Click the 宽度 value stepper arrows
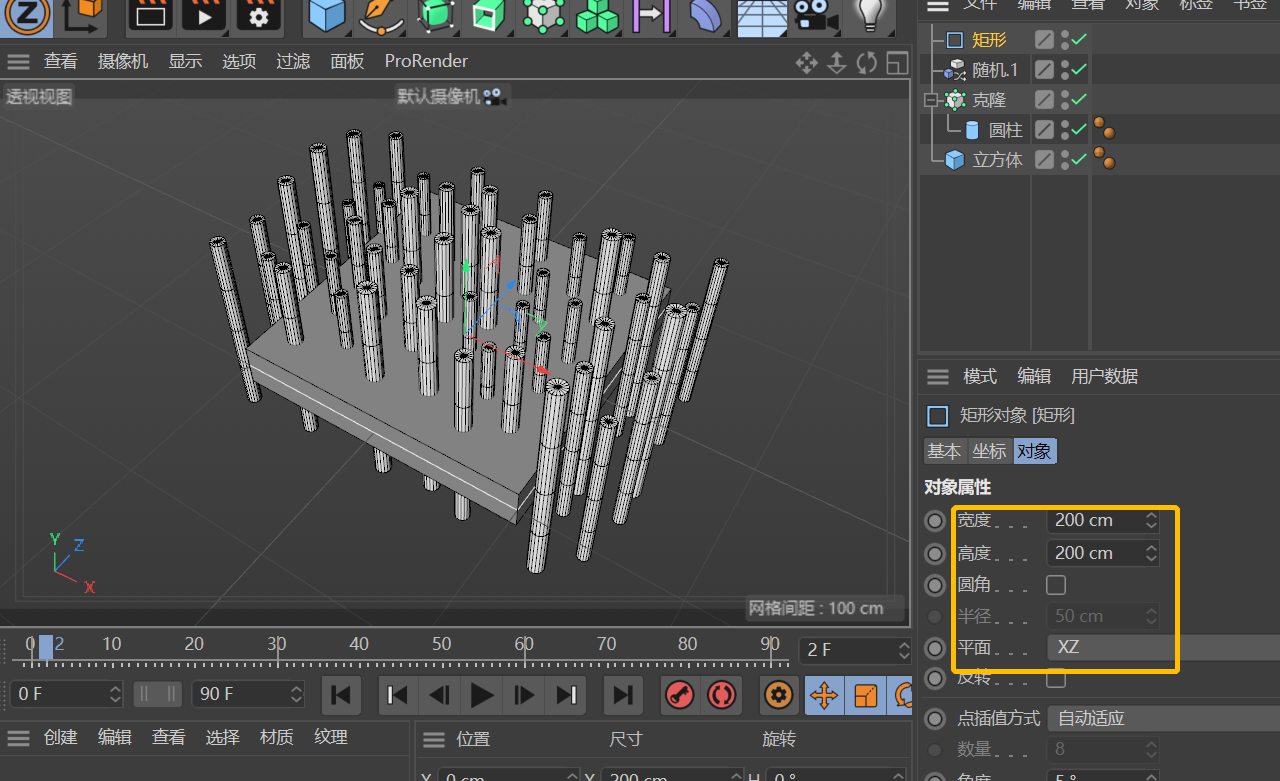The image size is (1280, 781). [x=1151, y=520]
